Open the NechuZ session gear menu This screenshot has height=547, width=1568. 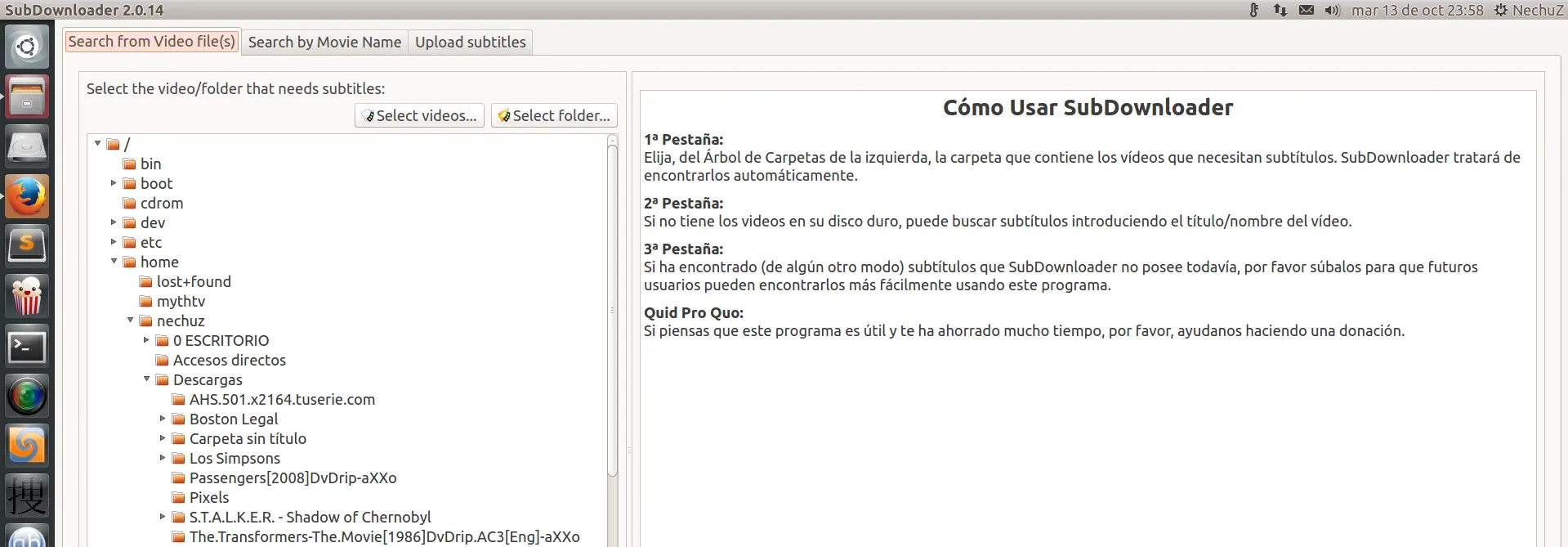click(1529, 10)
